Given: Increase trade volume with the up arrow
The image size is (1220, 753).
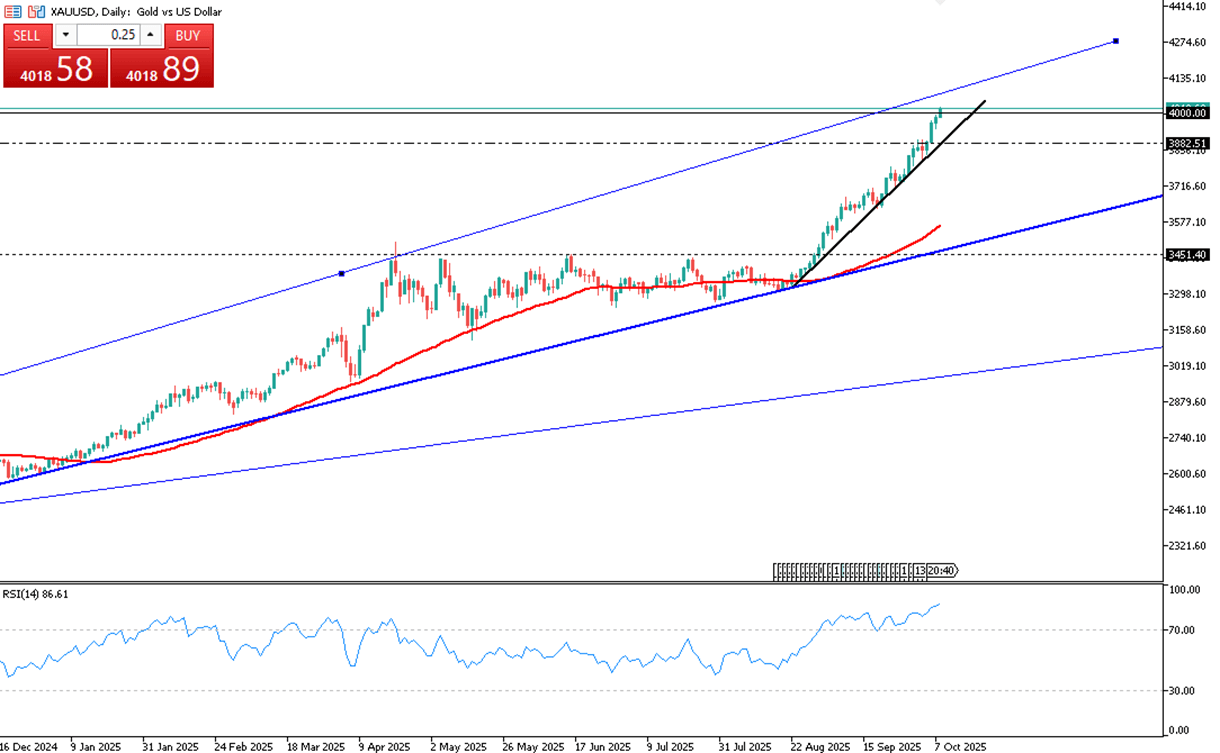Looking at the screenshot, I should [150, 35].
